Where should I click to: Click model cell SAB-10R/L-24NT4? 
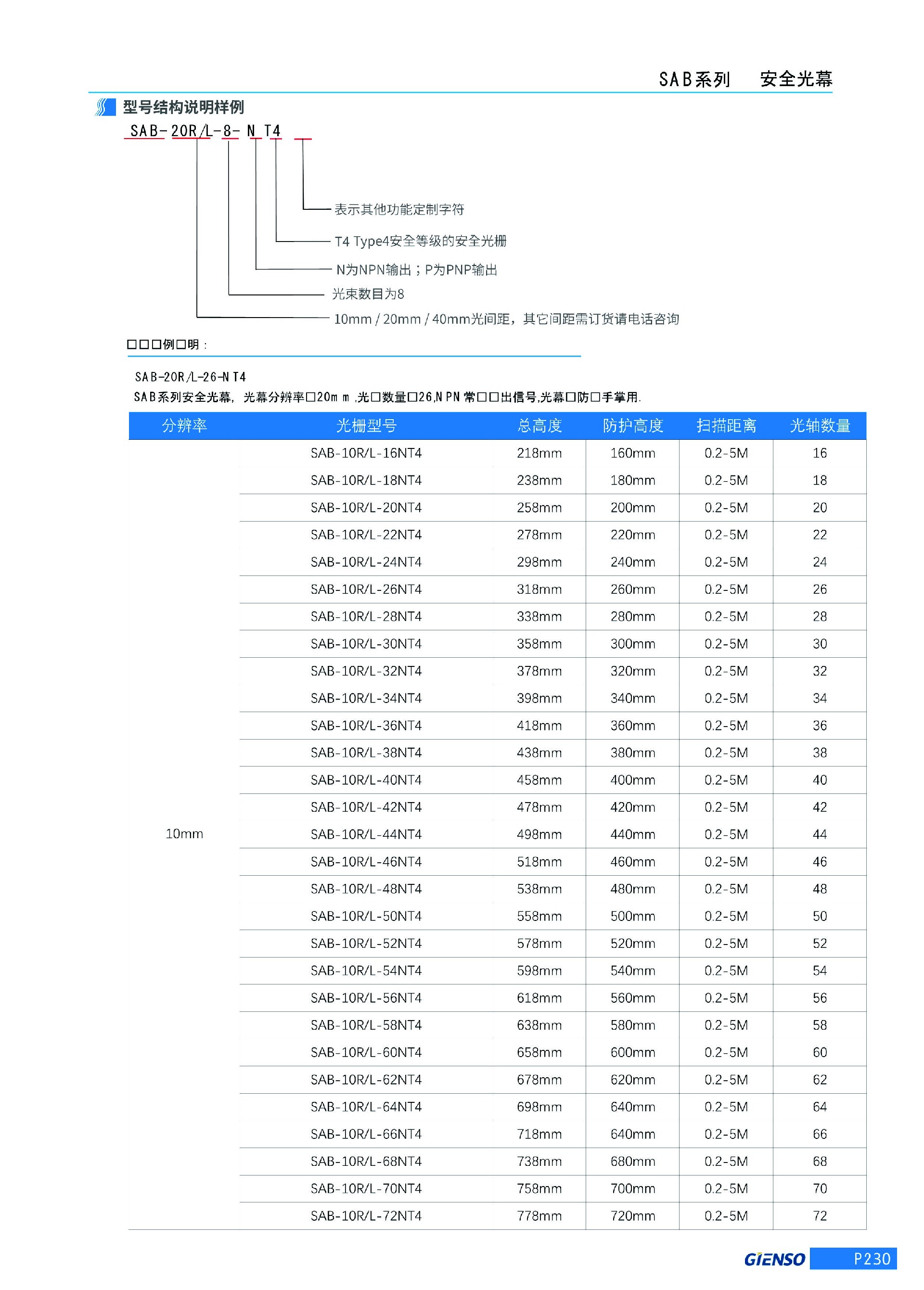click(x=366, y=562)
